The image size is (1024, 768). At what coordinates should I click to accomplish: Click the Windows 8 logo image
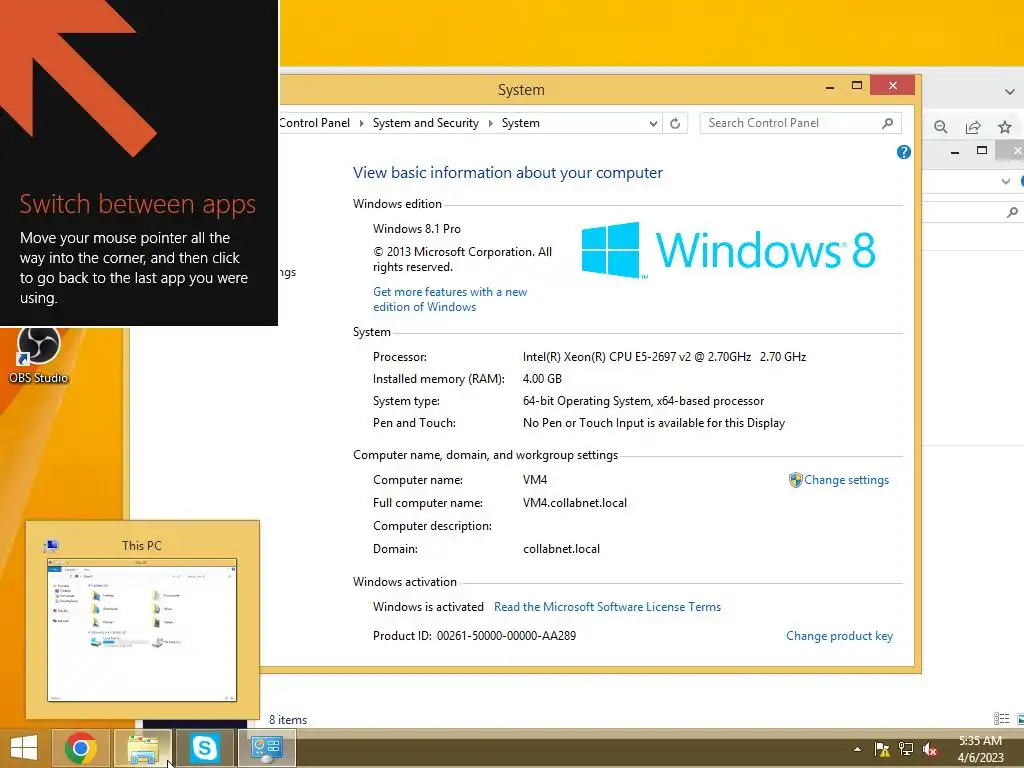[728, 250]
